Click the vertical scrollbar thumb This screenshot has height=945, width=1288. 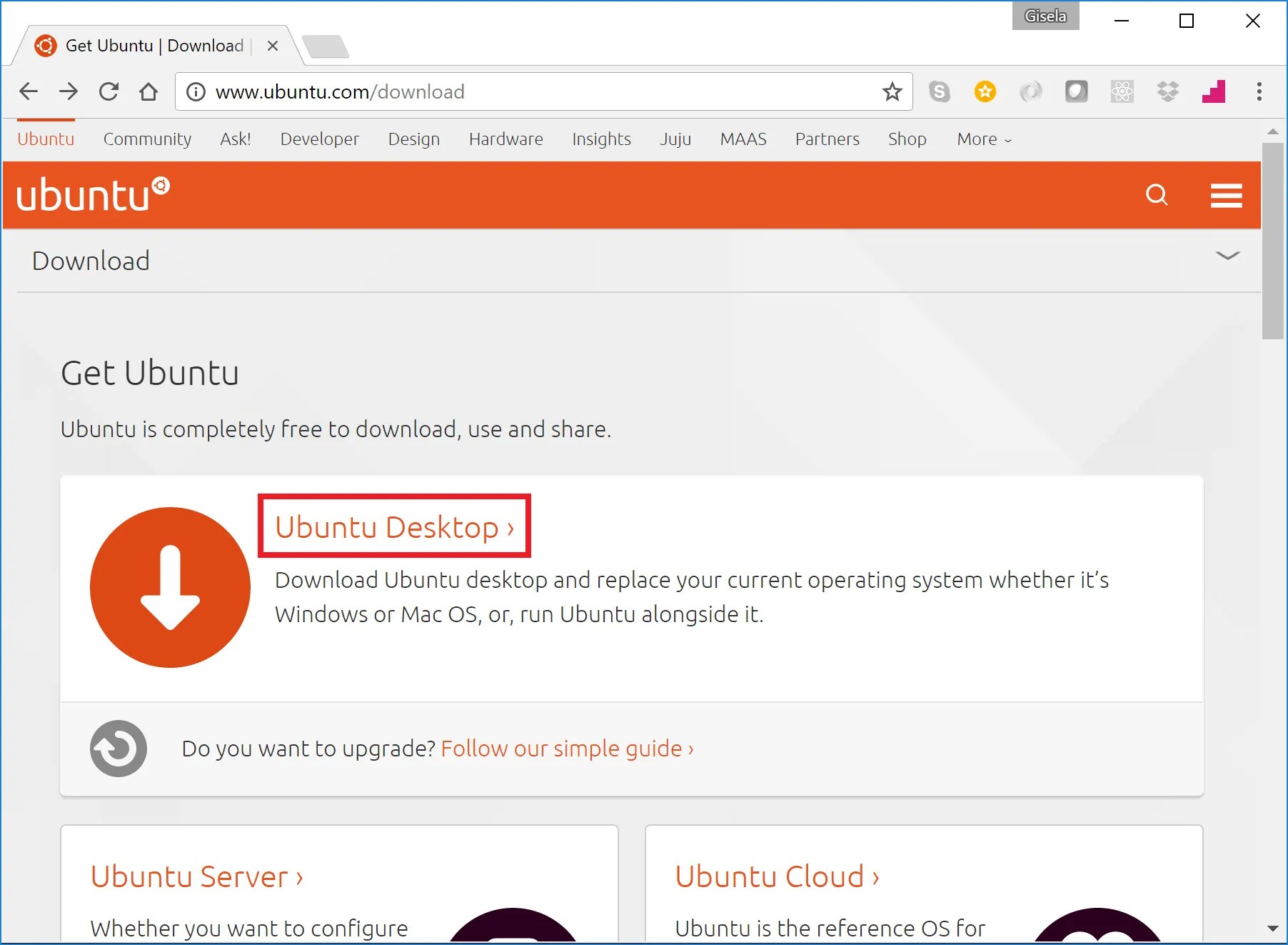click(x=1272, y=241)
